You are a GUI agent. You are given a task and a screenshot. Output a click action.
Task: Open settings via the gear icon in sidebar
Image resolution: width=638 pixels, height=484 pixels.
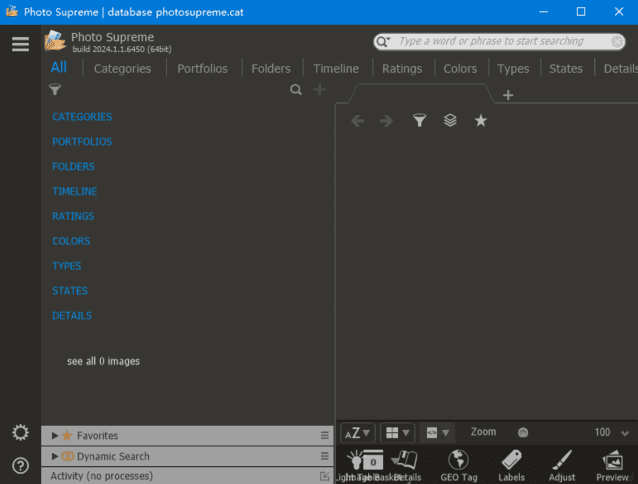20,432
